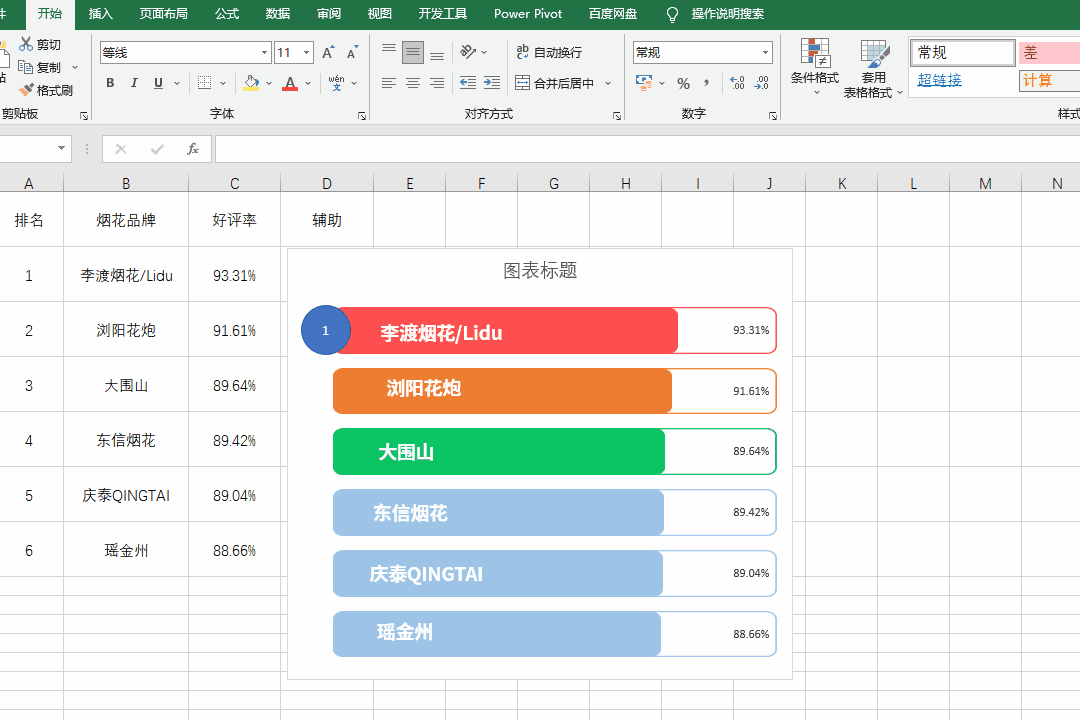Click the green 大围山 chart bar
This screenshot has height=720, width=1080.
499,451
